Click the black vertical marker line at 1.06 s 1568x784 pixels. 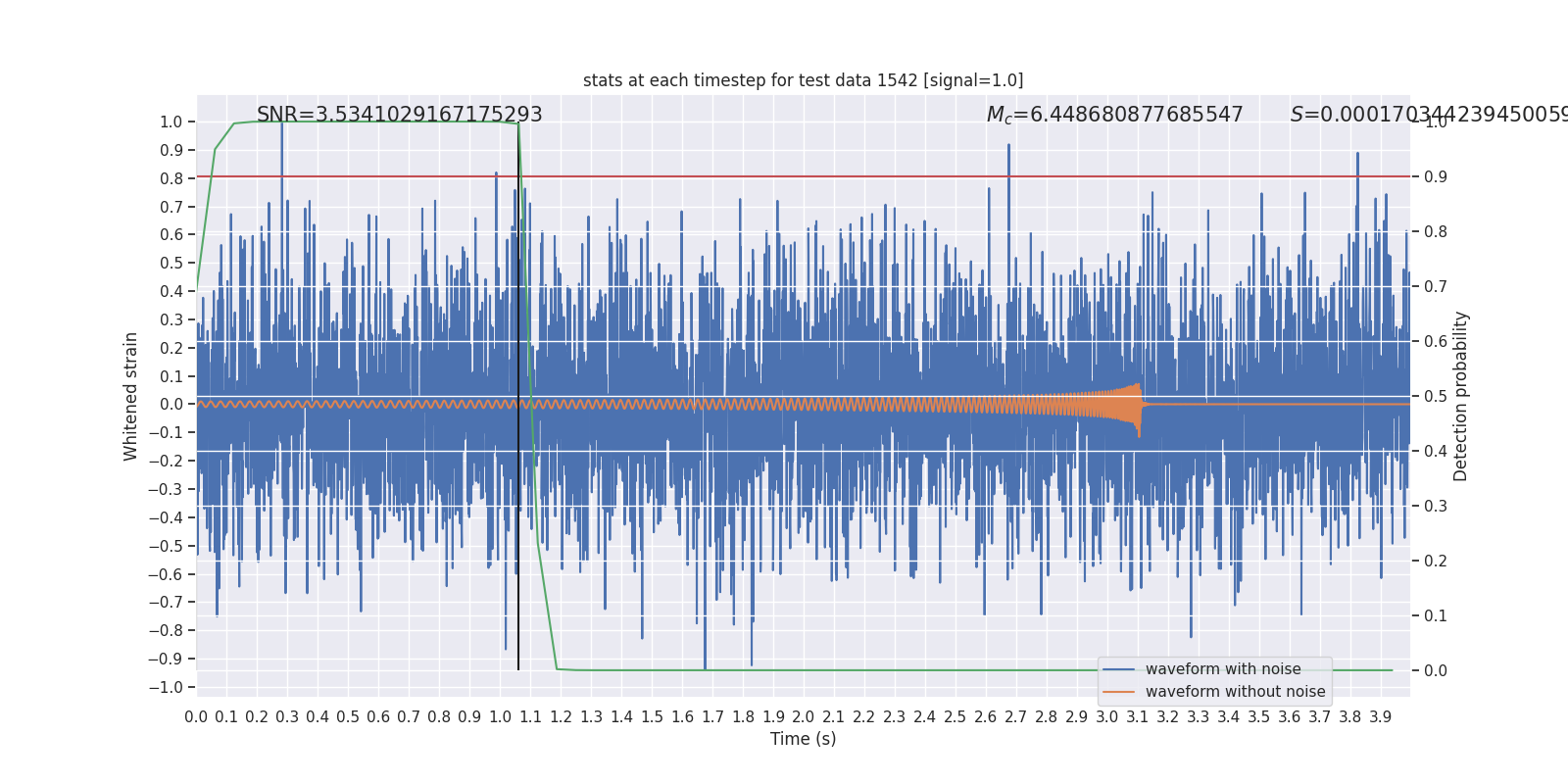coord(518,396)
